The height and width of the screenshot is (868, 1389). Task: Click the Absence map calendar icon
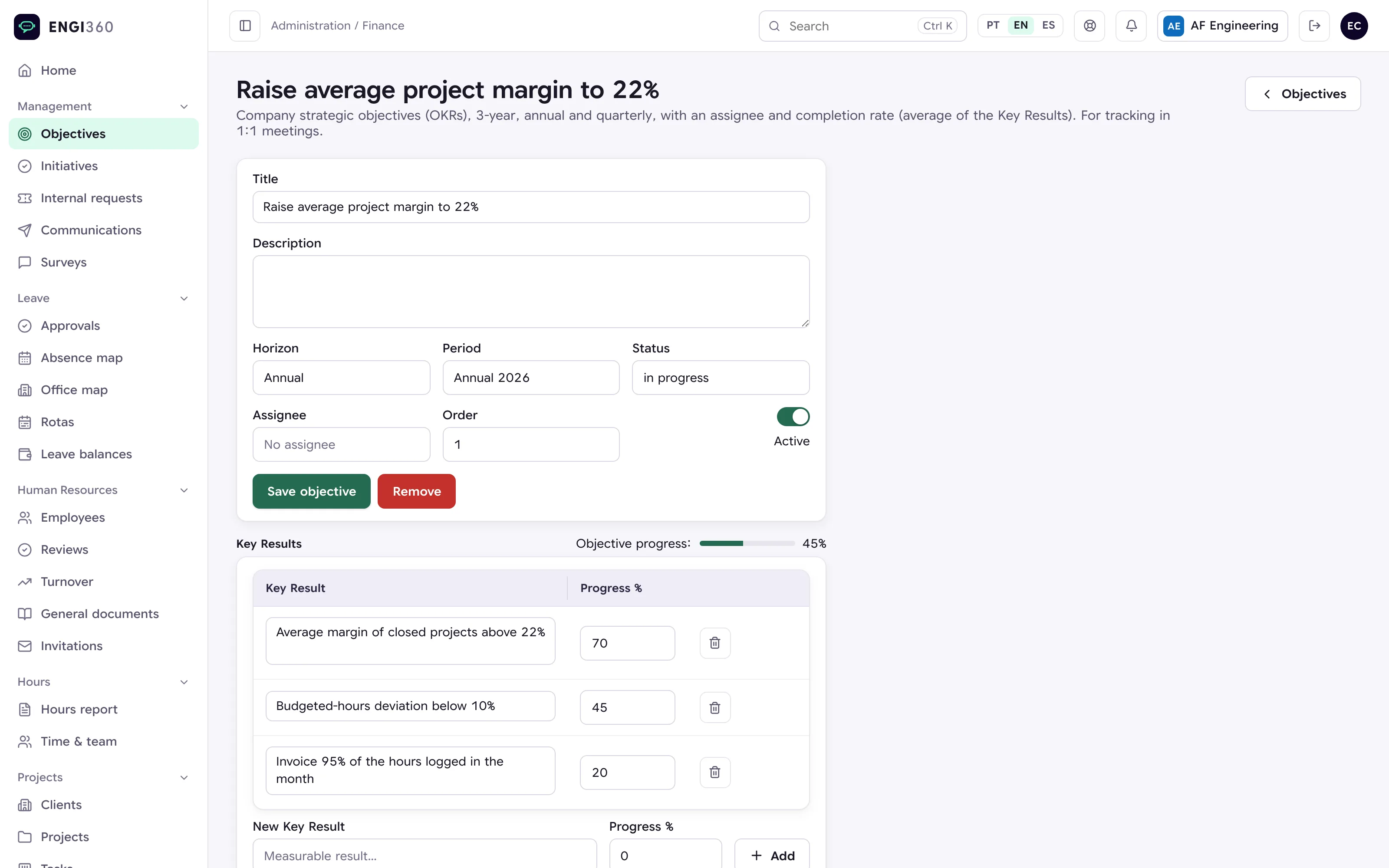(25, 358)
